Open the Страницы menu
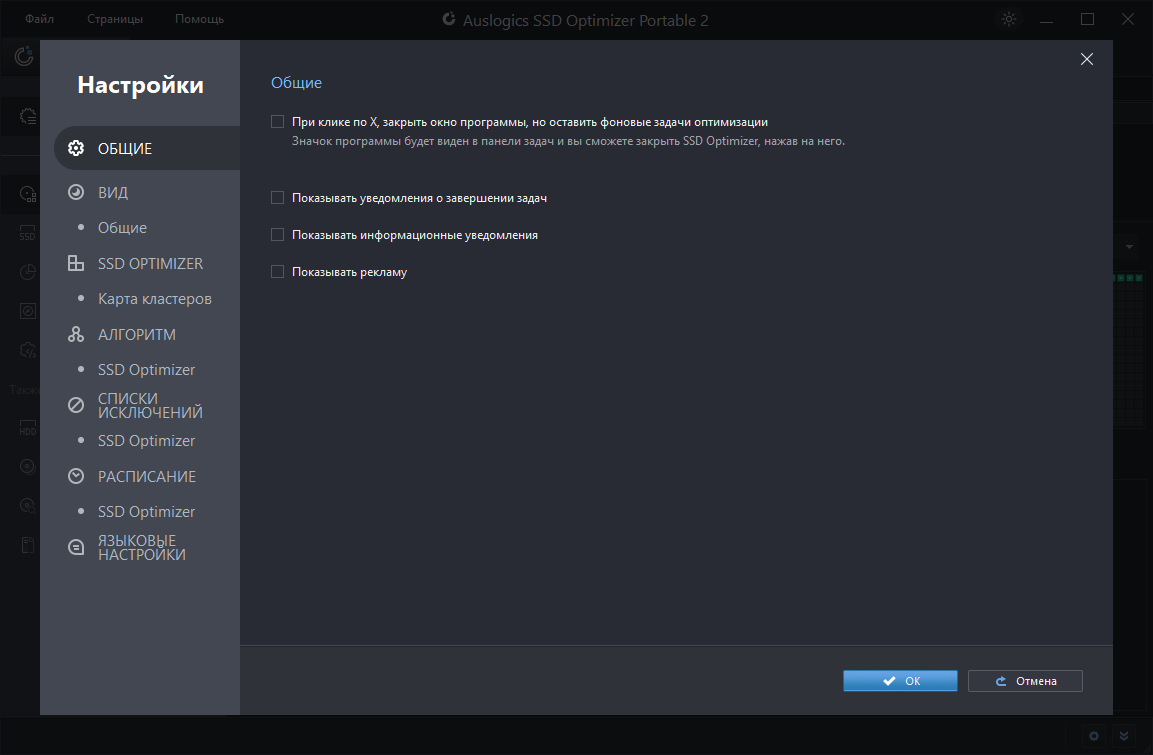 (x=115, y=19)
